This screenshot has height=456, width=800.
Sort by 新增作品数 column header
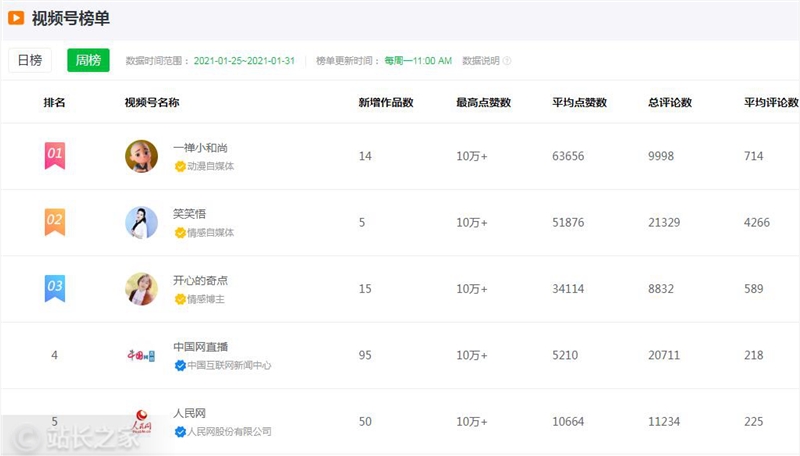click(x=386, y=102)
